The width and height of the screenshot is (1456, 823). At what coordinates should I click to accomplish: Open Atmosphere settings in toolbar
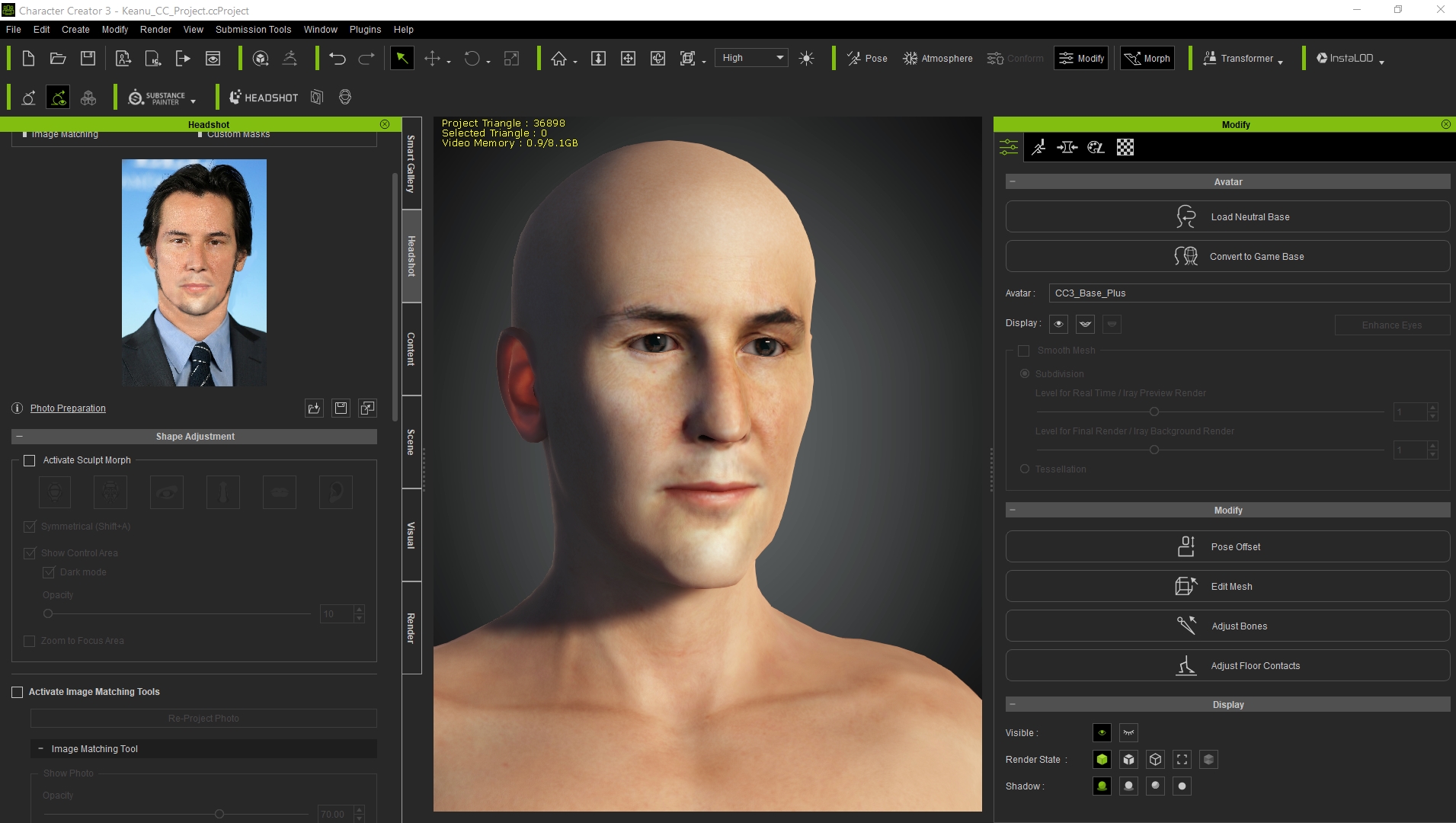(938, 59)
